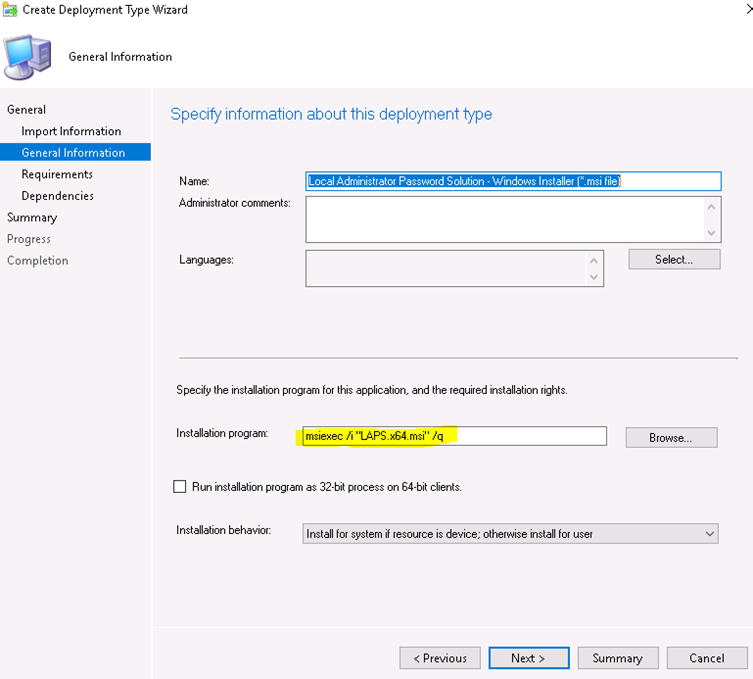Open the Requirements step
Viewport: 753px width, 679px height.
[57, 174]
